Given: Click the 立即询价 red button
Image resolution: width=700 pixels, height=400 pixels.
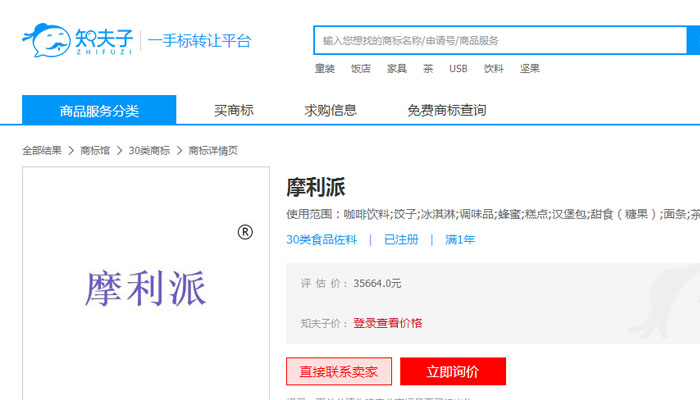Looking at the screenshot, I should click(453, 371).
